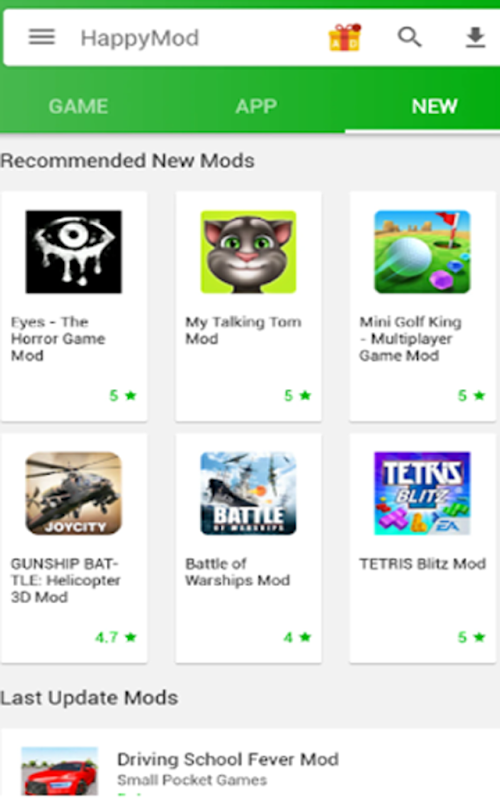Switch to the GAME tab
This screenshot has width=500, height=800.
pos(79,107)
